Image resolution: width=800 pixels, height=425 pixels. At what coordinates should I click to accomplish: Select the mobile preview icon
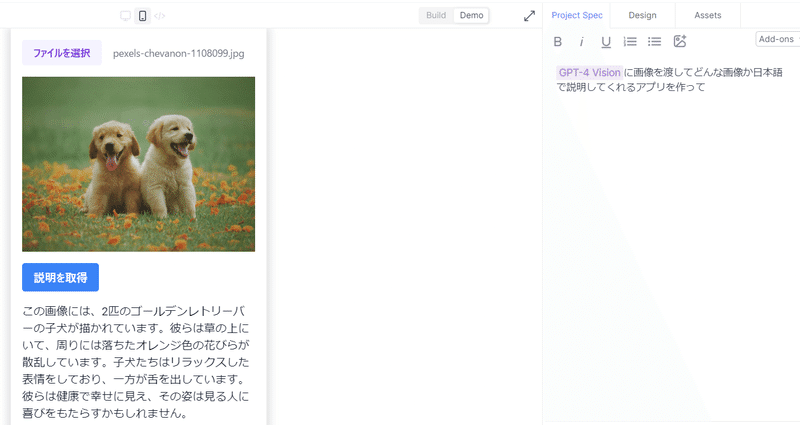pyautogui.click(x=142, y=16)
